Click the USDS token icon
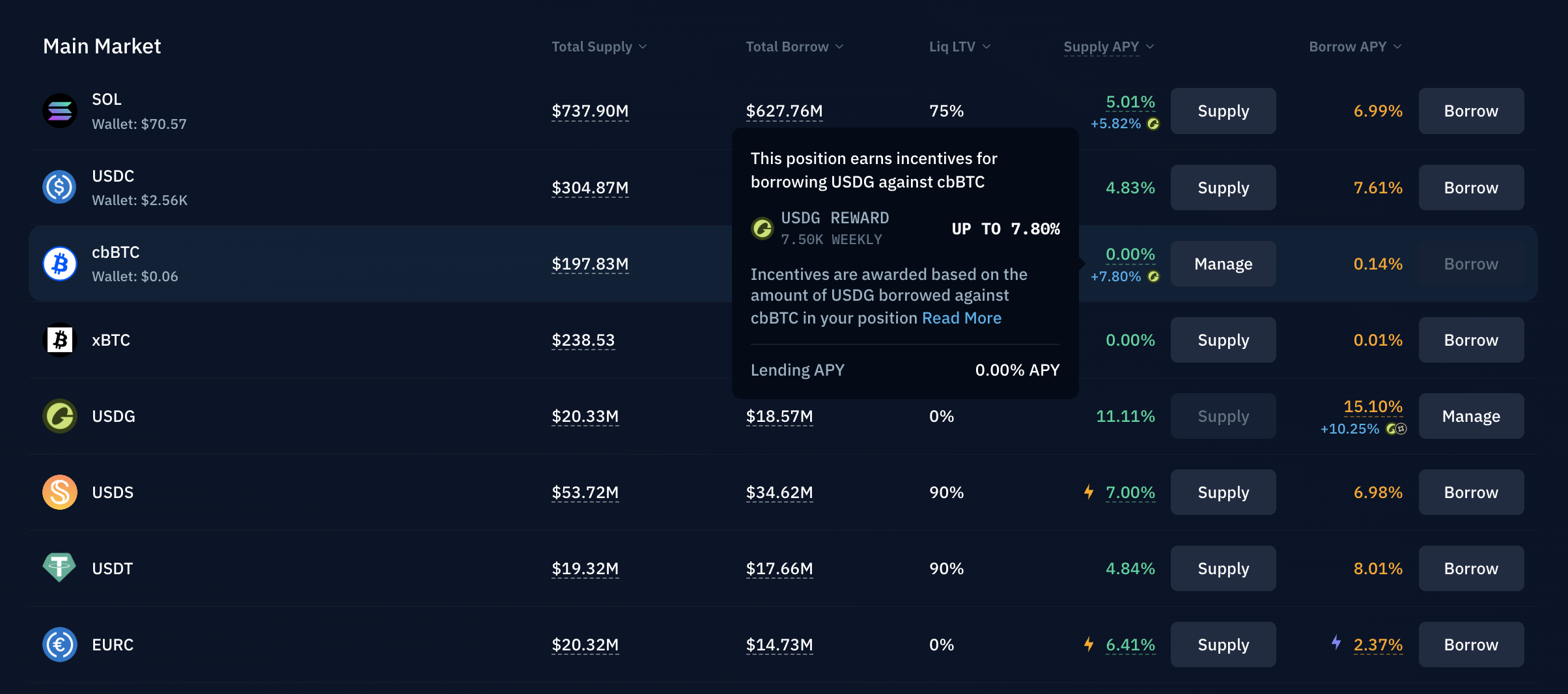 click(59, 492)
